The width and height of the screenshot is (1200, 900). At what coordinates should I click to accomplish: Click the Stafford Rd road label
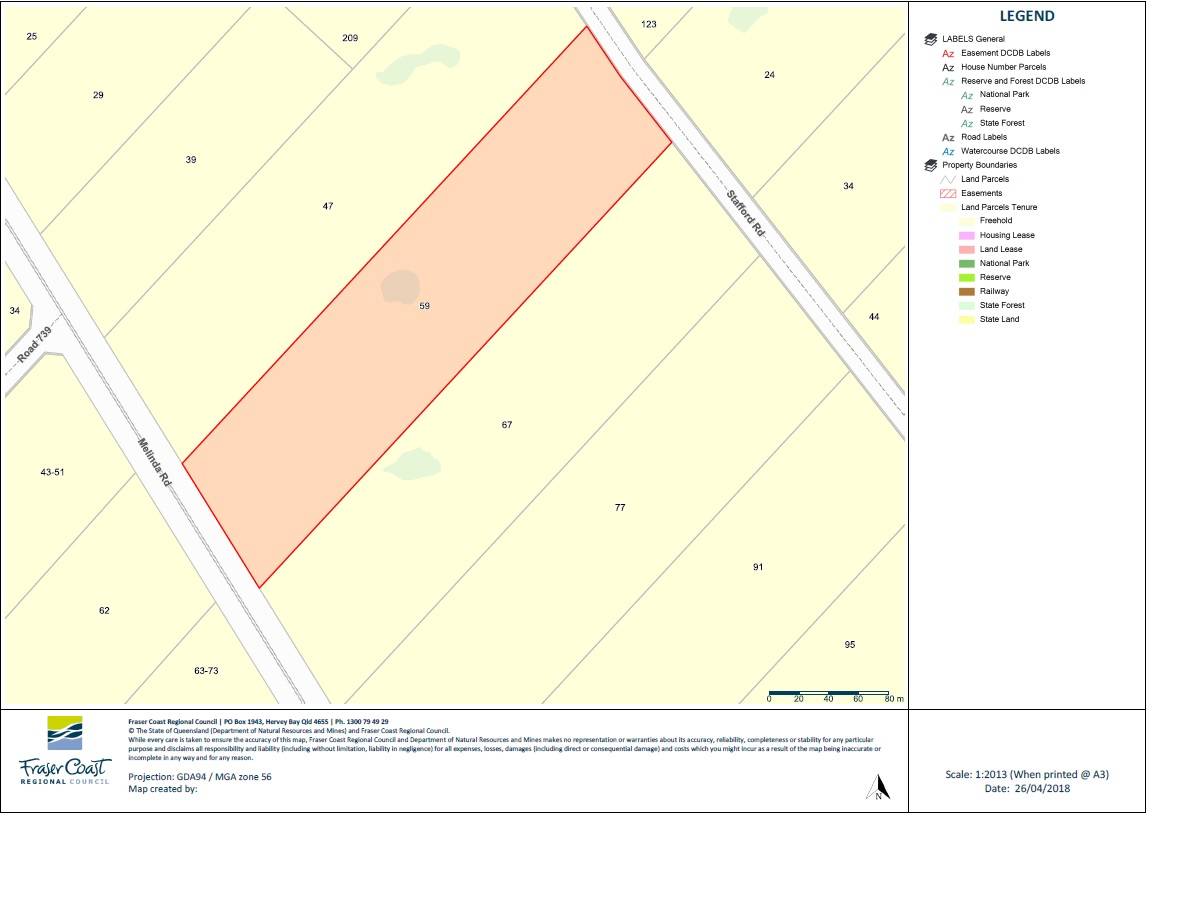pyautogui.click(x=745, y=213)
